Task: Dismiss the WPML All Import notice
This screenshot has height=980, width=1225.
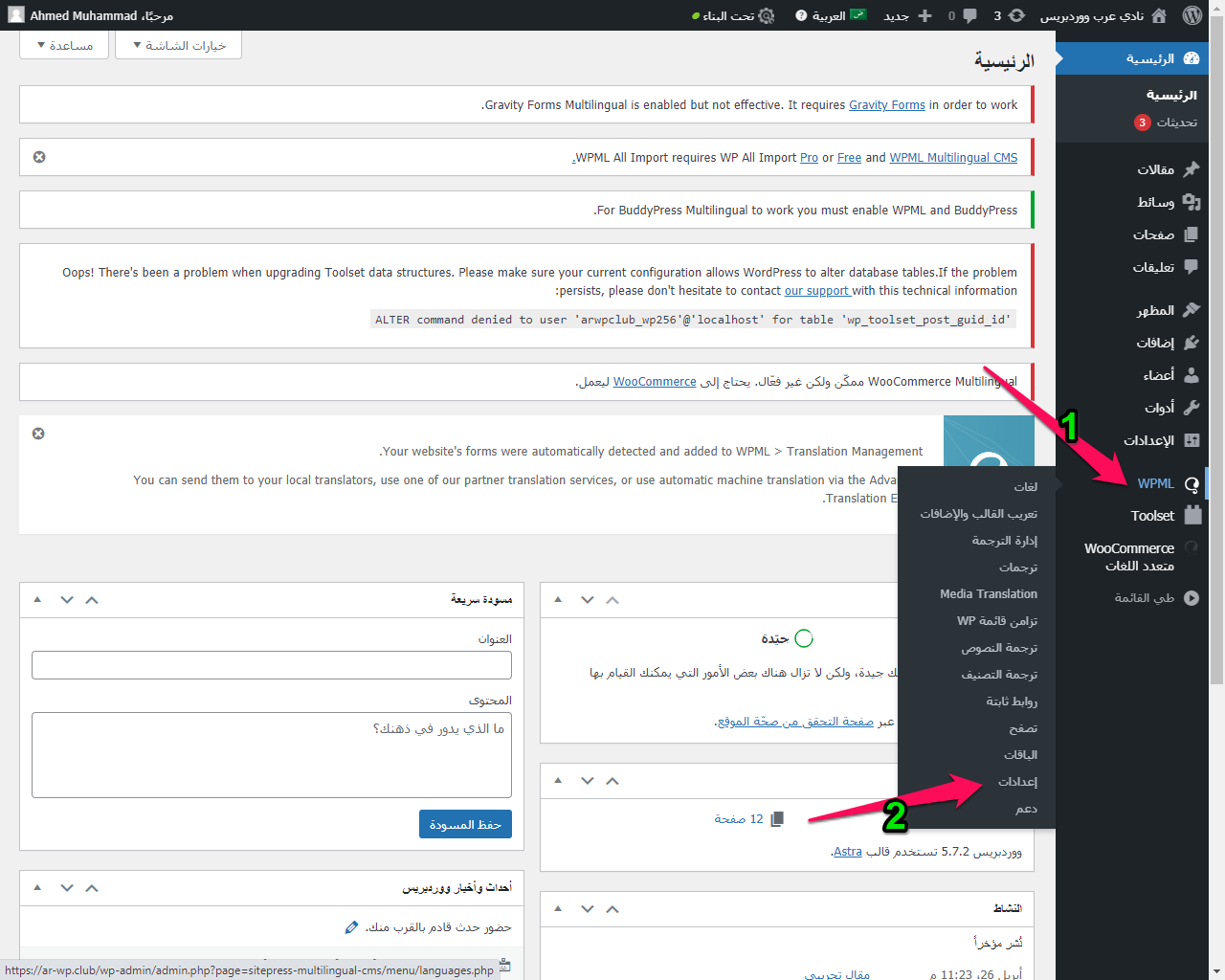Action: [x=39, y=157]
